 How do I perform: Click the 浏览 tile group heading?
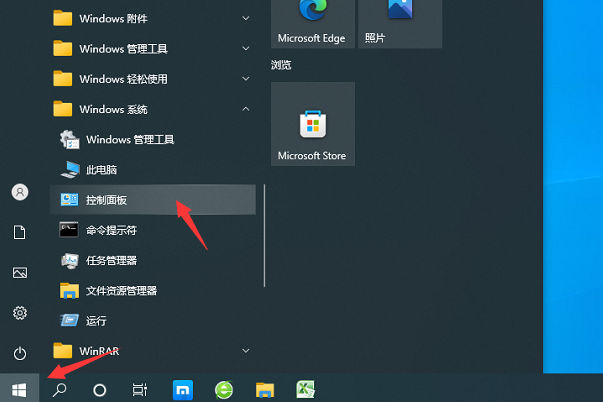click(281, 65)
